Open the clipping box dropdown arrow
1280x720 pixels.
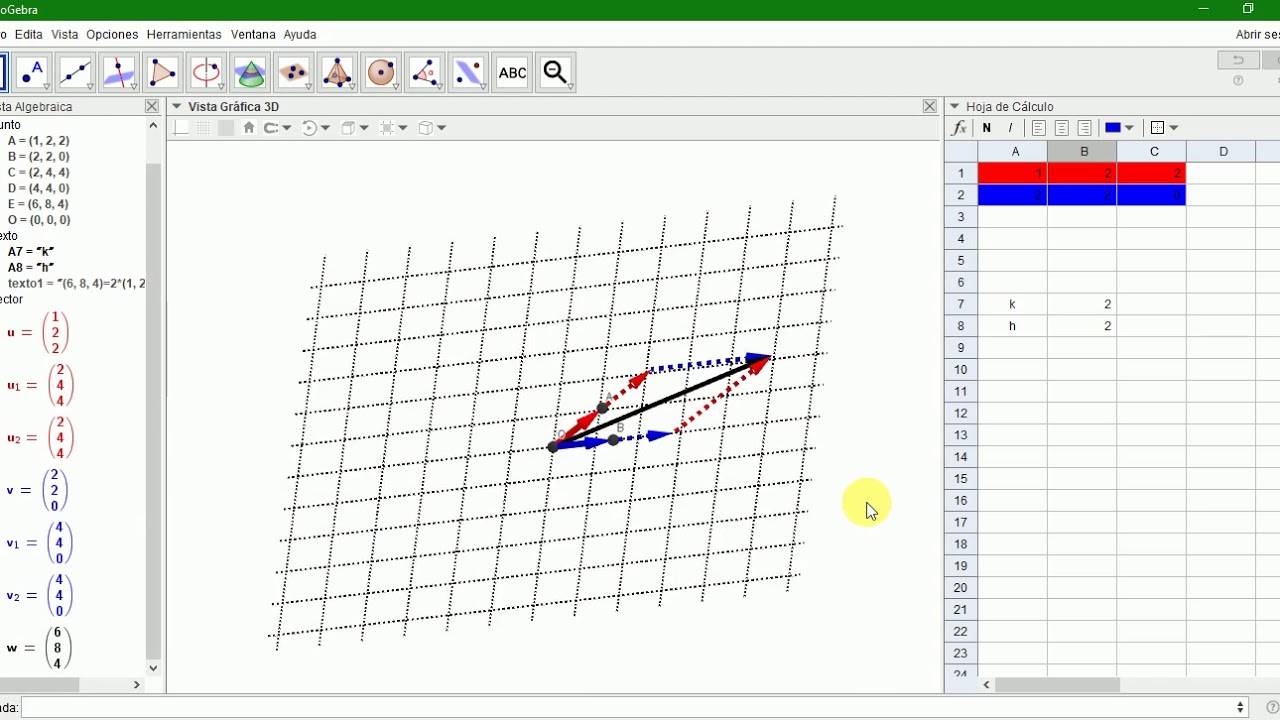(403, 128)
